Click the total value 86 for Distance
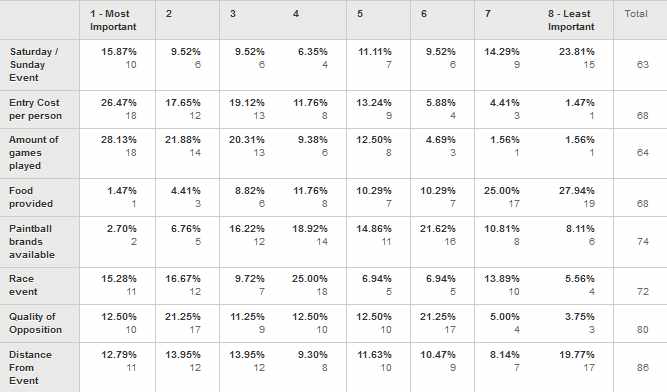Screen dimensions: 667x392 pyautogui.click(x=642, y=368)
